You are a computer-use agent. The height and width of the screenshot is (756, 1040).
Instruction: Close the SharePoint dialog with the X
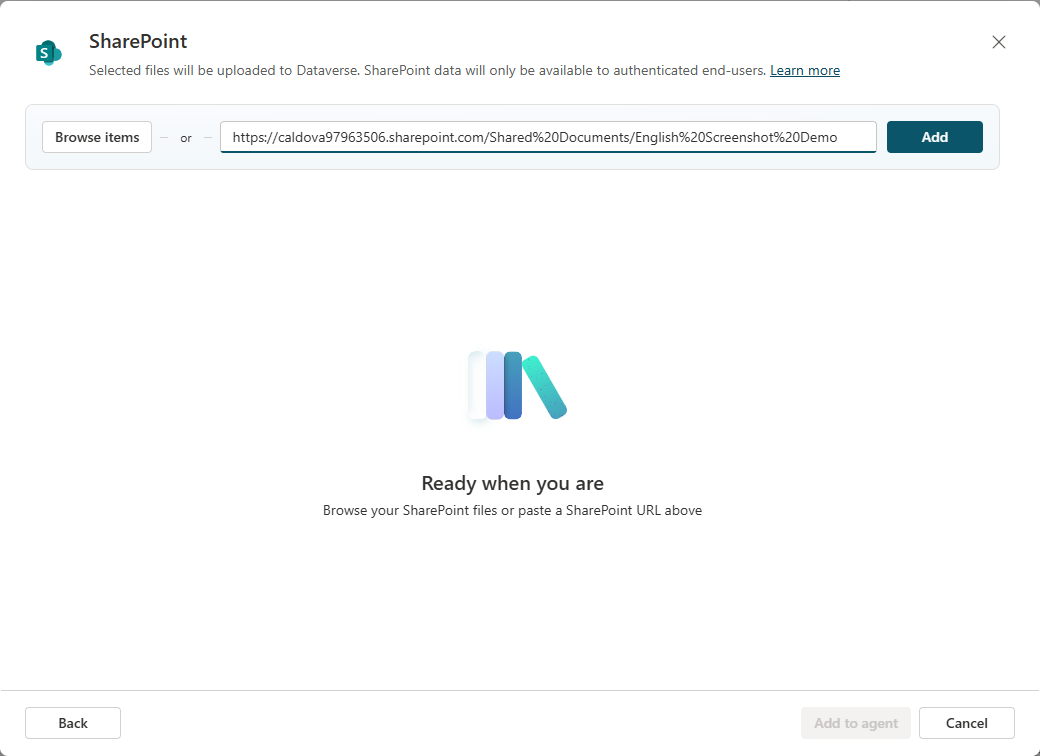(998, 42)
